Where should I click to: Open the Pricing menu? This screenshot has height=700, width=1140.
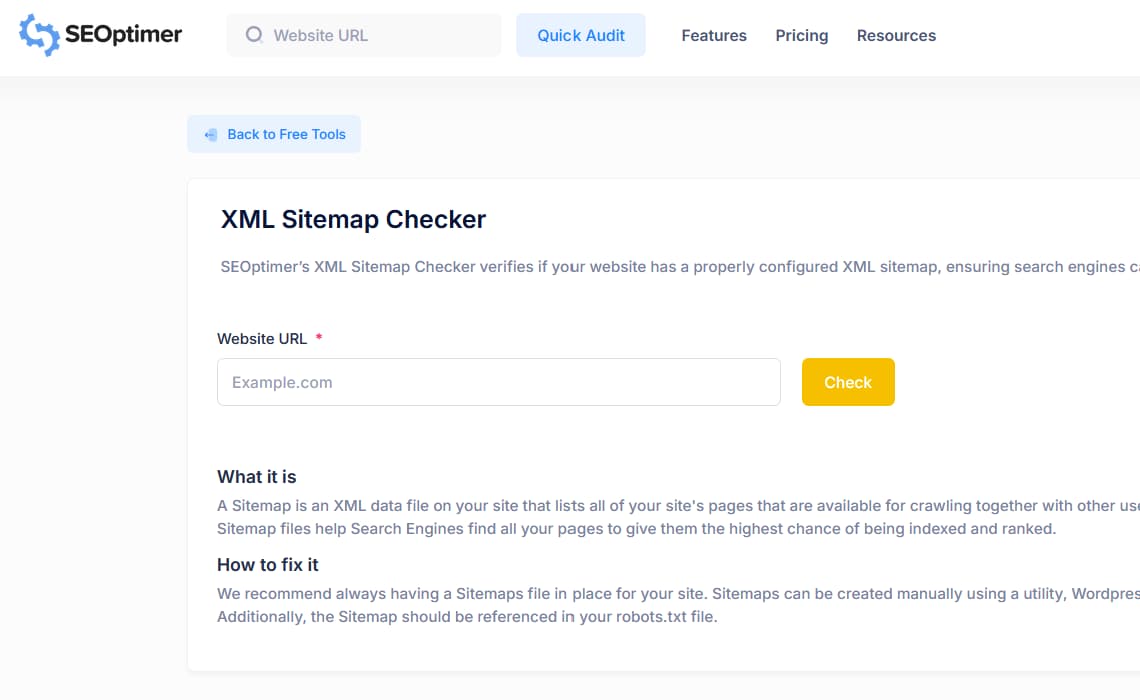tap(801, 35)
